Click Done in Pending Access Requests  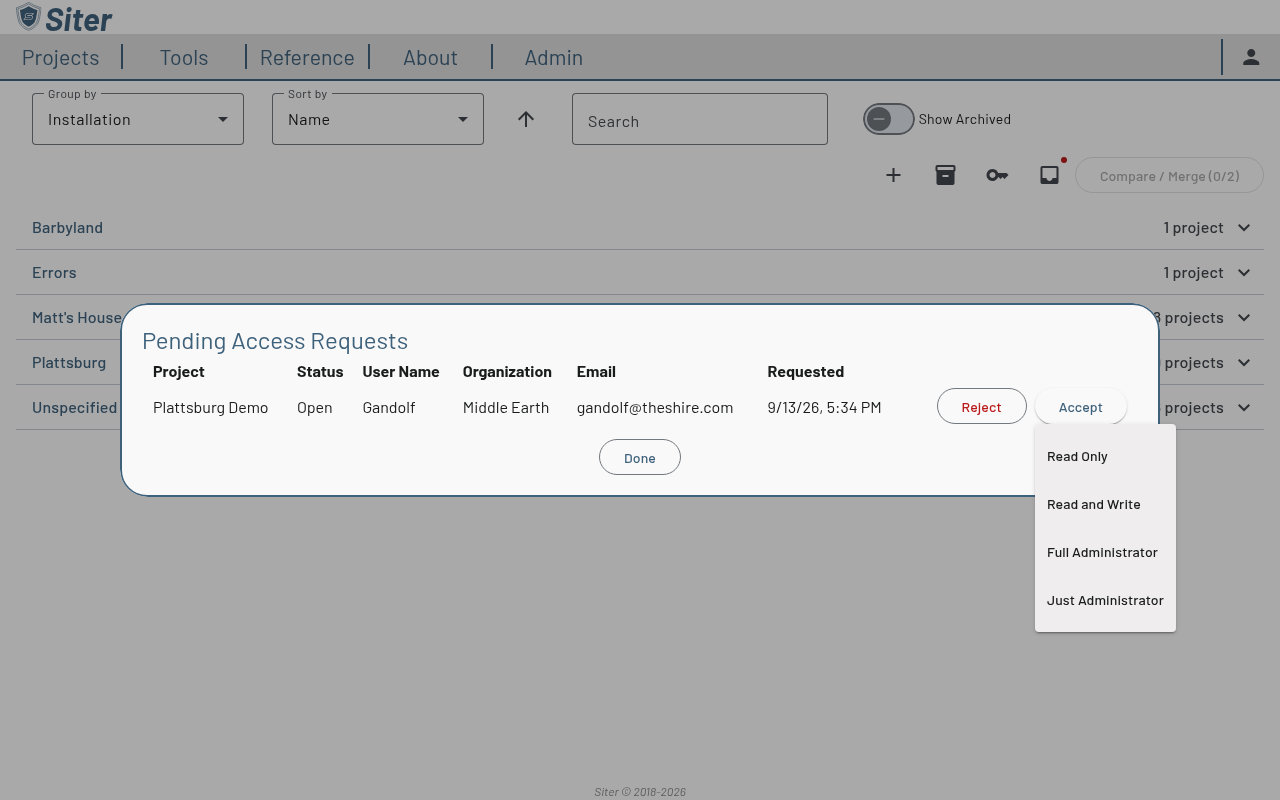point(640,457)
